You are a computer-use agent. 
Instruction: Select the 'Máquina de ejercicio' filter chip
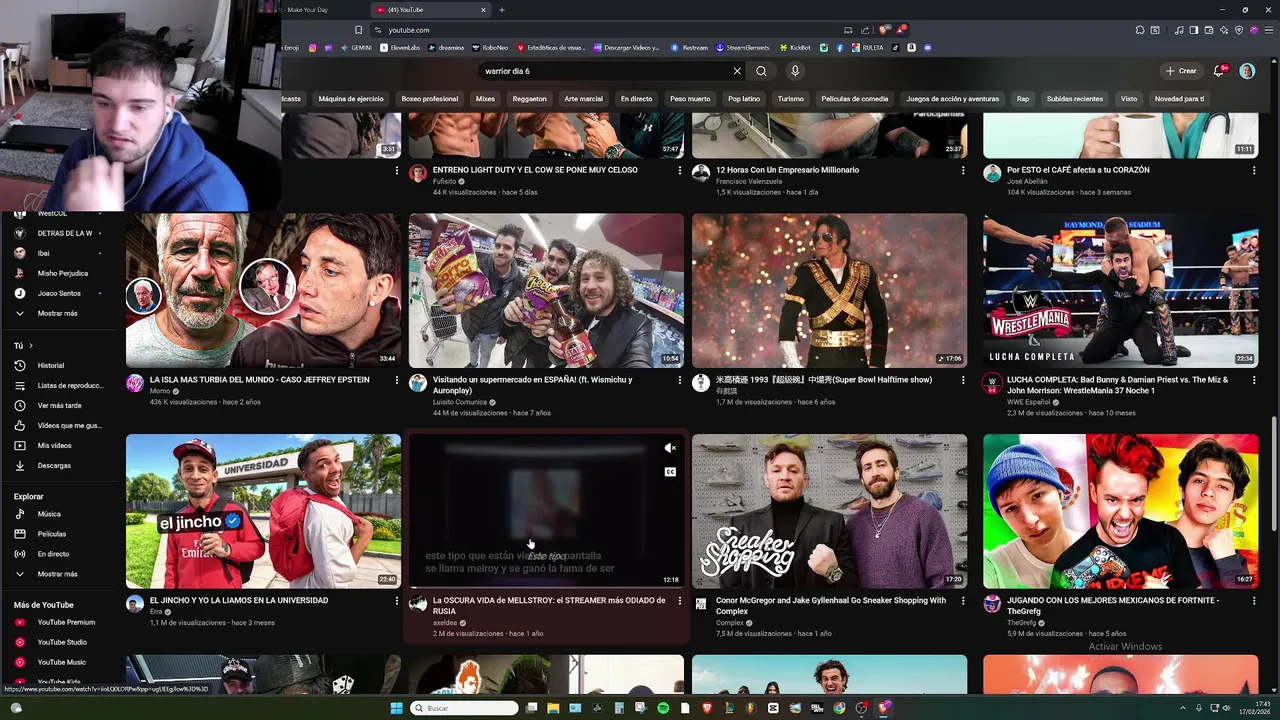tap(351, 99)
